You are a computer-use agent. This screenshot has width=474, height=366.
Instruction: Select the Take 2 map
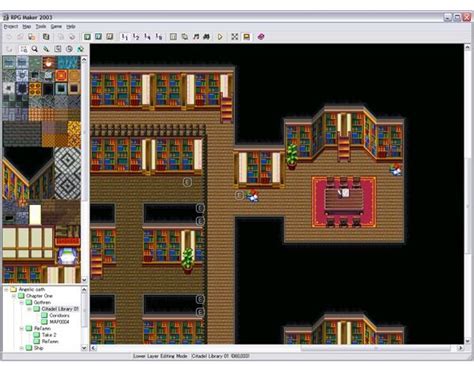[49, 335]
